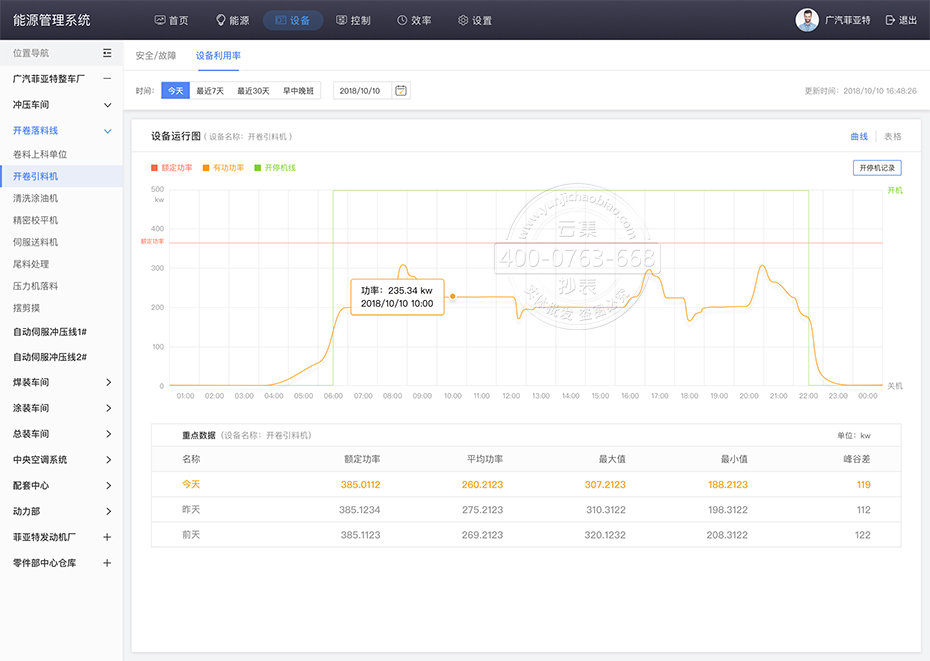
Task: Open the 设置 settings navigation item
Action: pyautogui.click(x=474, y=20)
